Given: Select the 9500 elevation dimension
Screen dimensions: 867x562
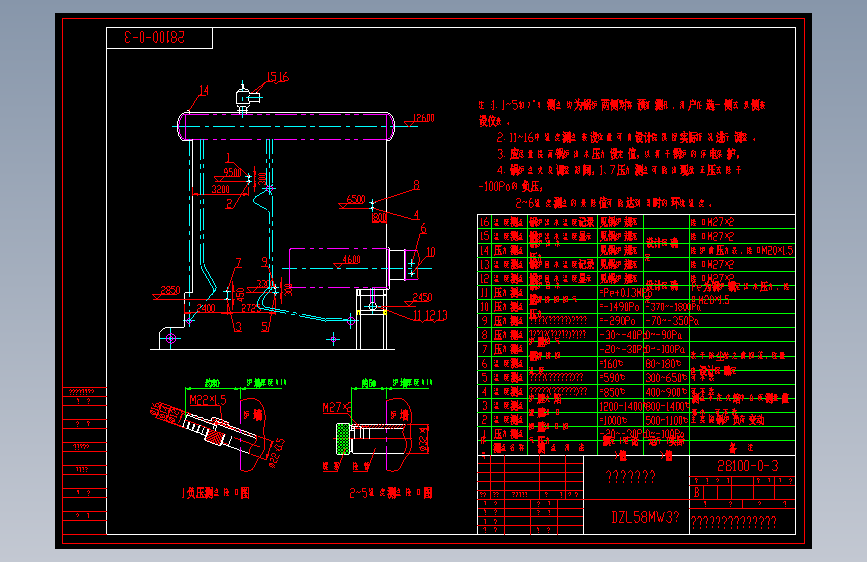Looking at the screenshot, I should [x=232, y=173].
